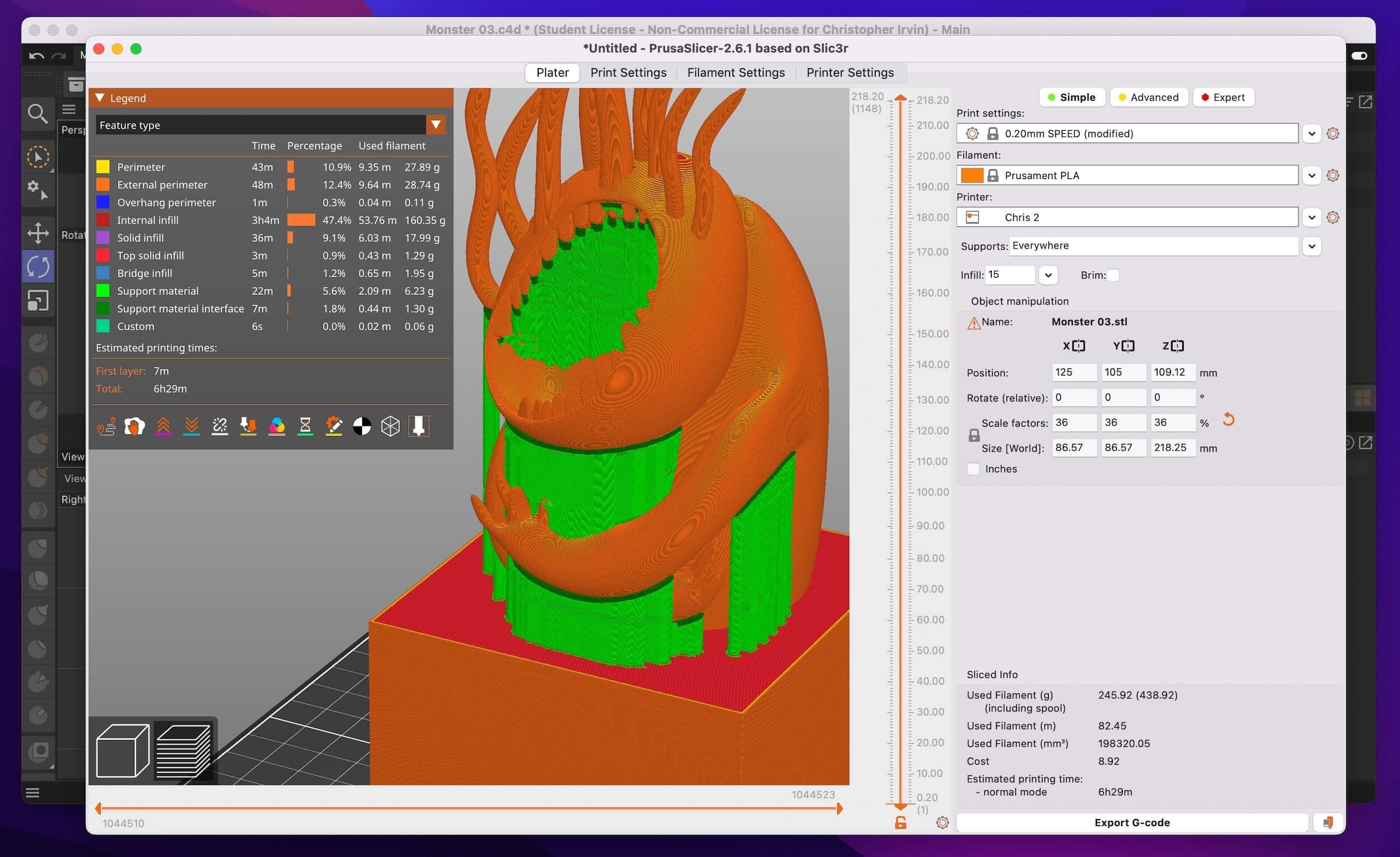Image resolution: width=1400 pixels, height=857 pixels.
Task: Click 0.20mm SPEED (modified) combo box
Action: pos(1127,133)
